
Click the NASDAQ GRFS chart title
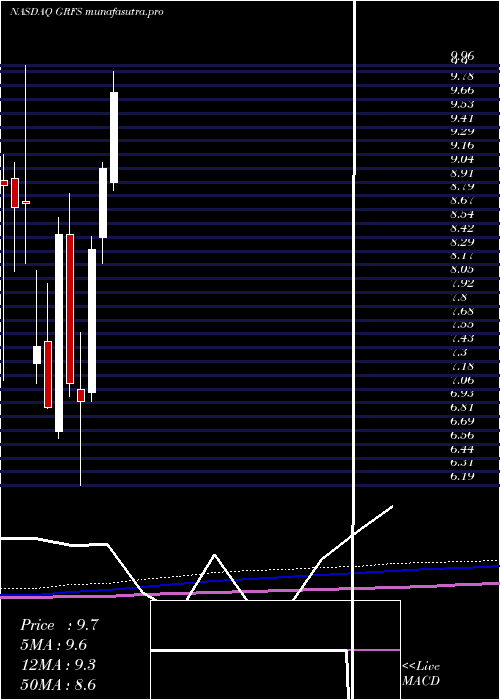tap(86, 12)
